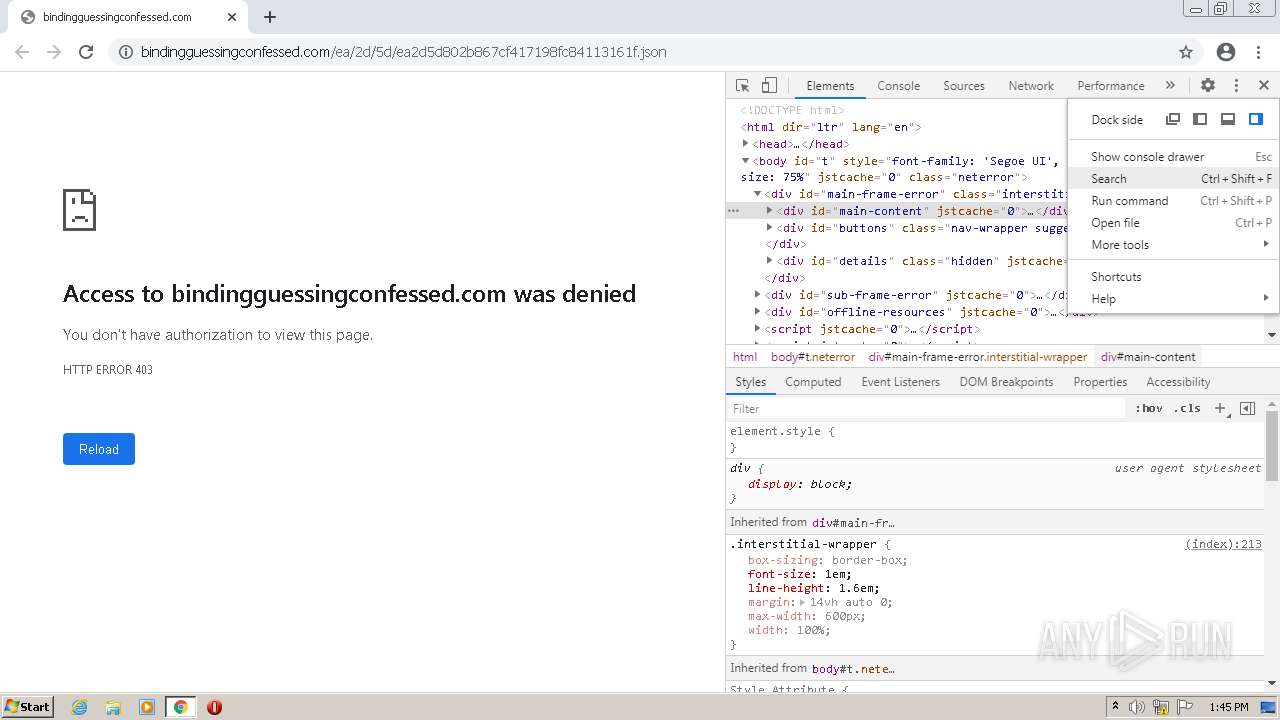Expand the margin property triangle
The height and width of the screenshot is (720, 1280).
(x=803, y=602)
